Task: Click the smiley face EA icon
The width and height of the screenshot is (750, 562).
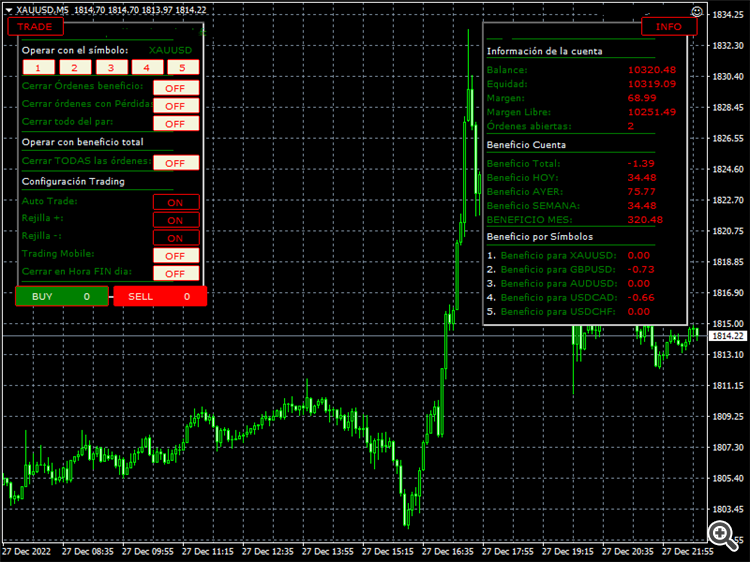Action: point(697,11)
